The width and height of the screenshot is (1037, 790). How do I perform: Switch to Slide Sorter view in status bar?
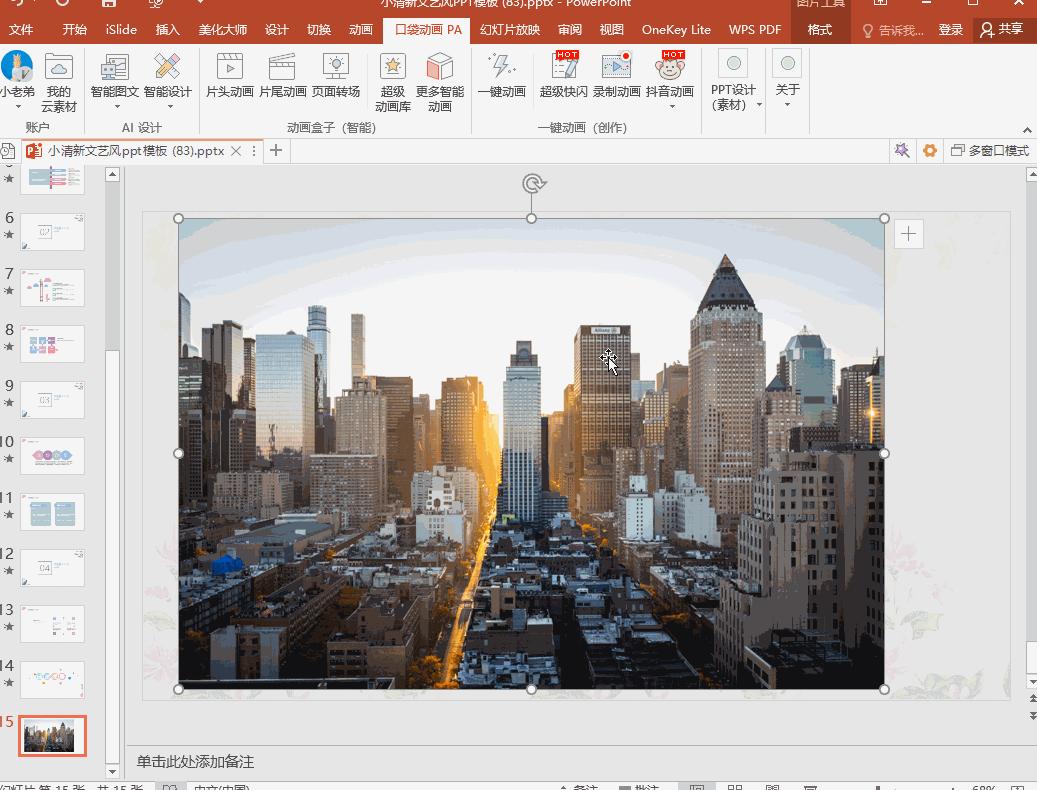pyautogui.click(x=735, y=785)
